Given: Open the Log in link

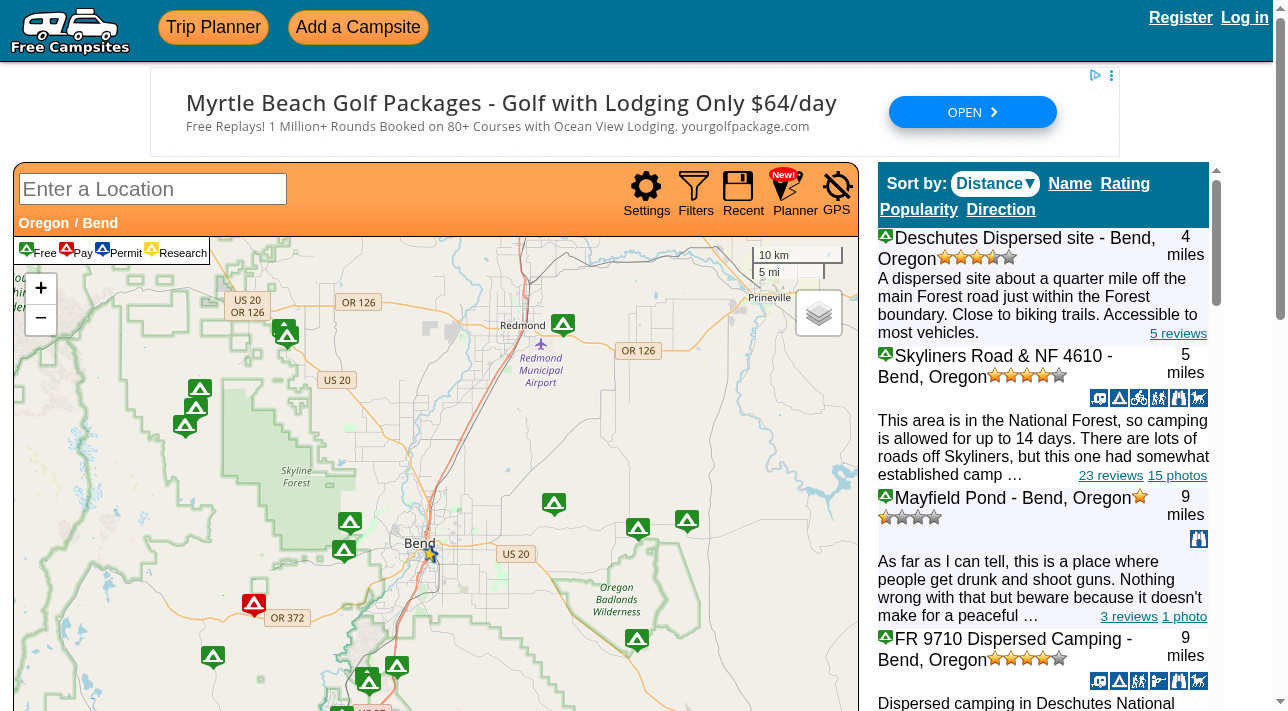Looking at the screenshot, I should [x=1245, y=17].
